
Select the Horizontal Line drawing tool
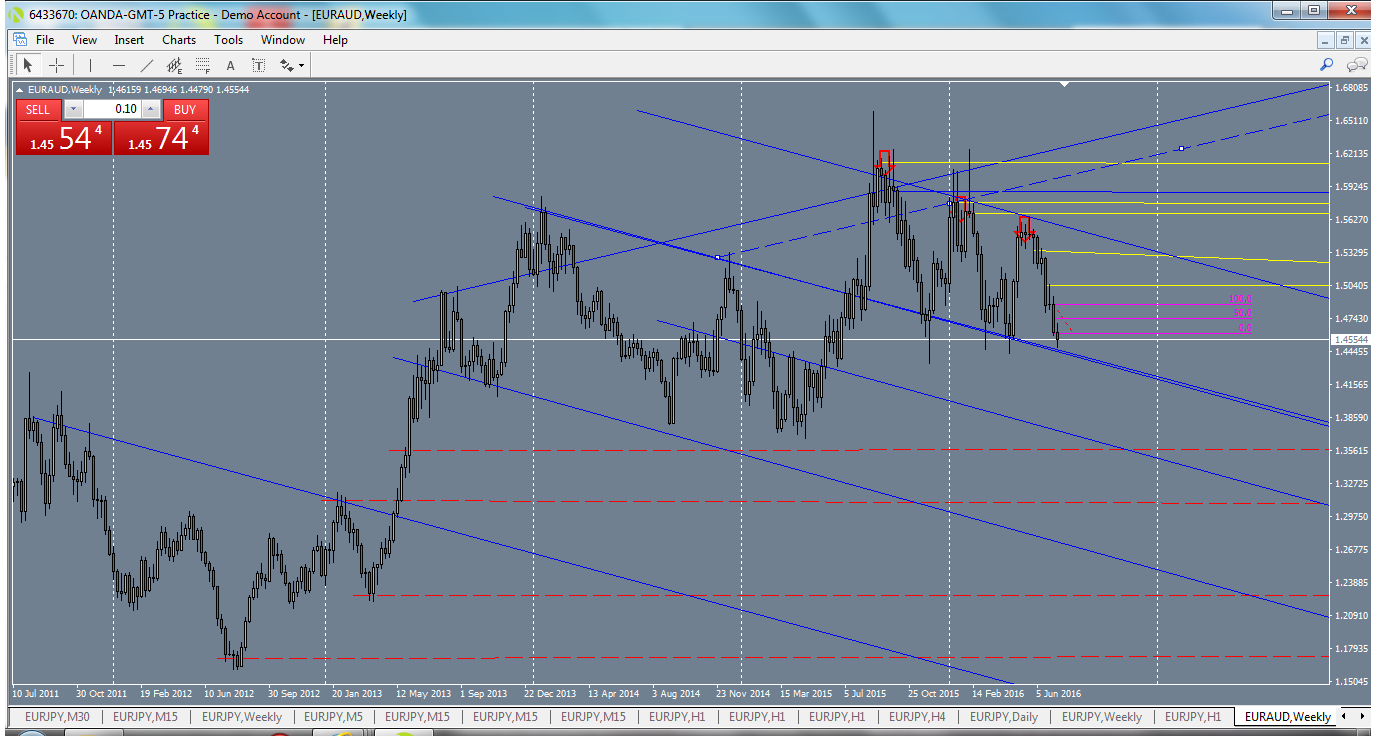[118, 65]
